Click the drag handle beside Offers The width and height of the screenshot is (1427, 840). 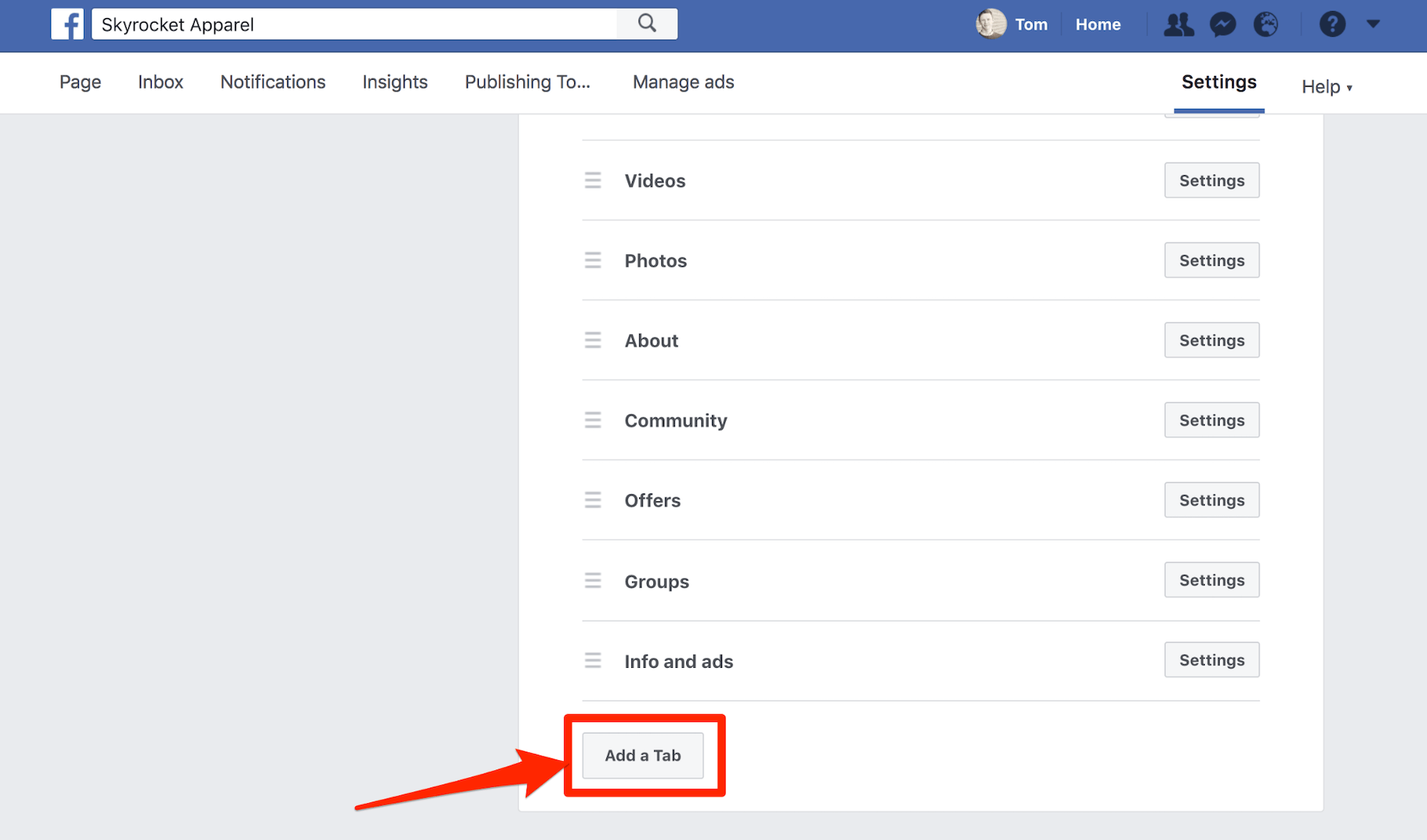click(x=593, y=499)
